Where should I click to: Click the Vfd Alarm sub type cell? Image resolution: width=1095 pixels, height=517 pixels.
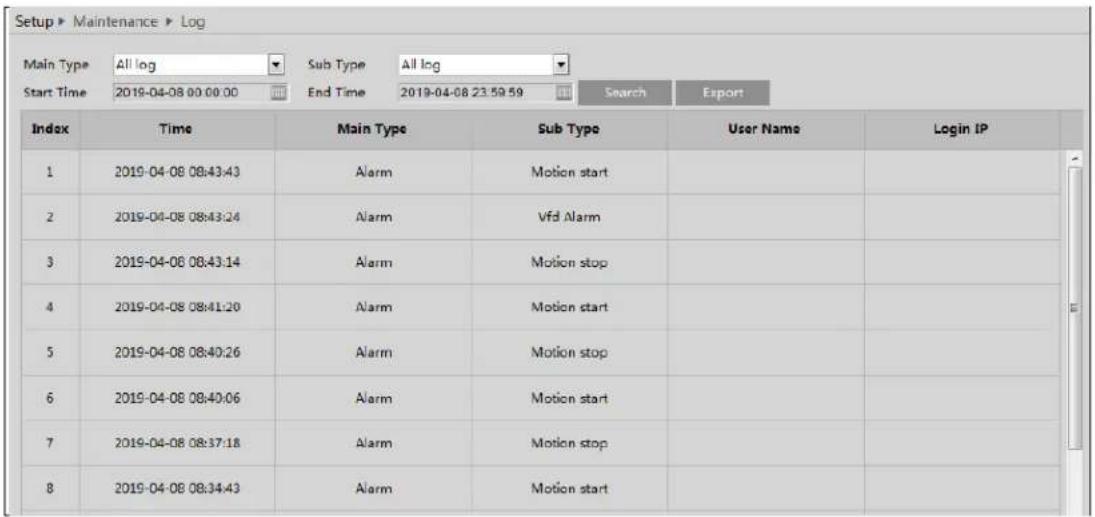click(569, 217)
